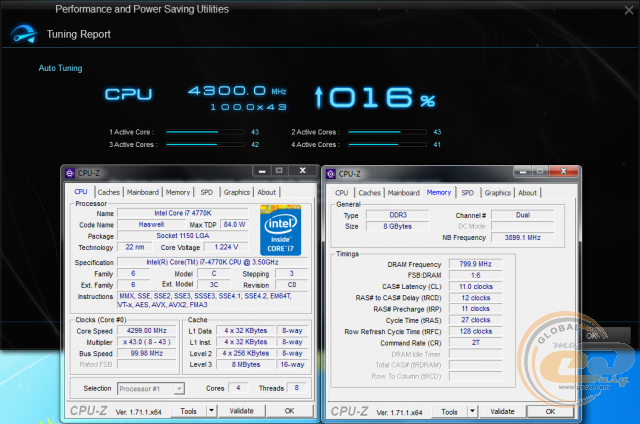Click the Max TDP value 84.0 W

(234, 224)
